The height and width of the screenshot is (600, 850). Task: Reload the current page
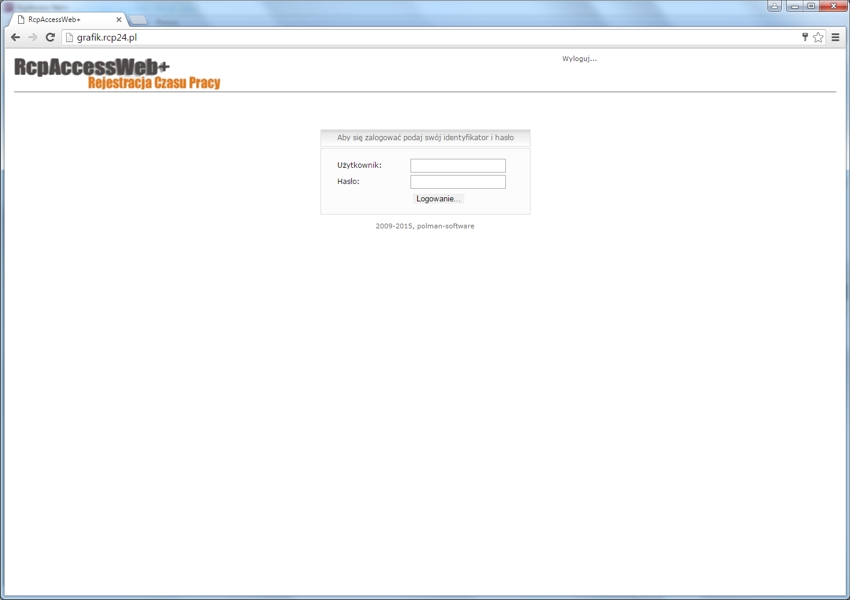(50, 37)
